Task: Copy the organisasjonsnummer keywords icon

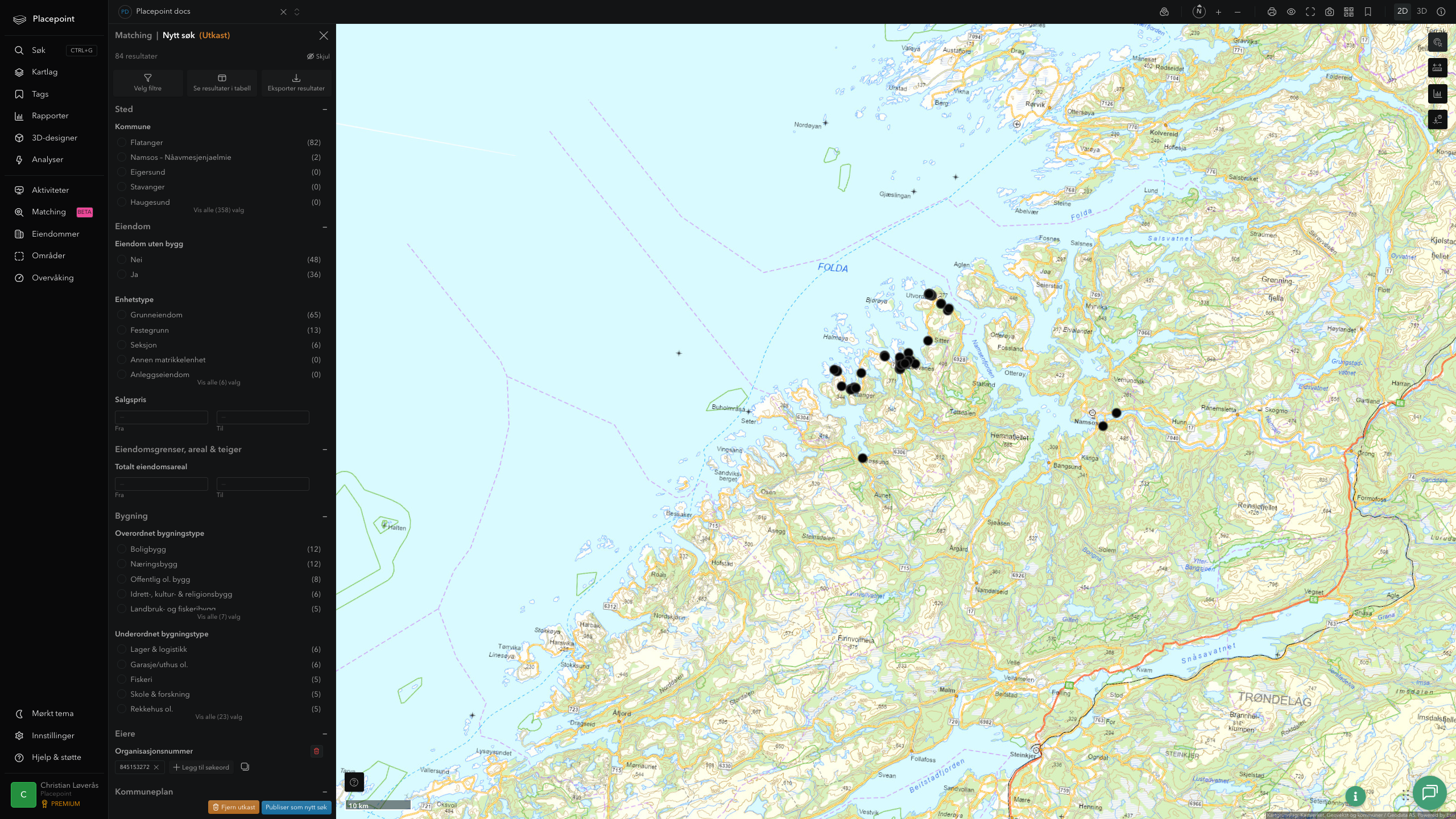Action: click(x=245, y=767)
